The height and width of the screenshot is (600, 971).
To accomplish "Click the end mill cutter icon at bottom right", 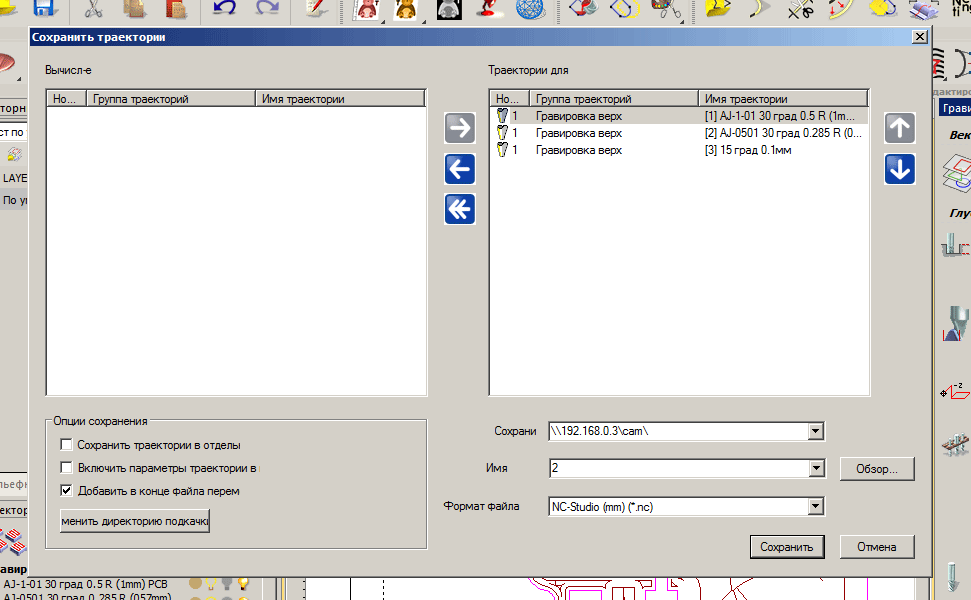I will point(953,577).
